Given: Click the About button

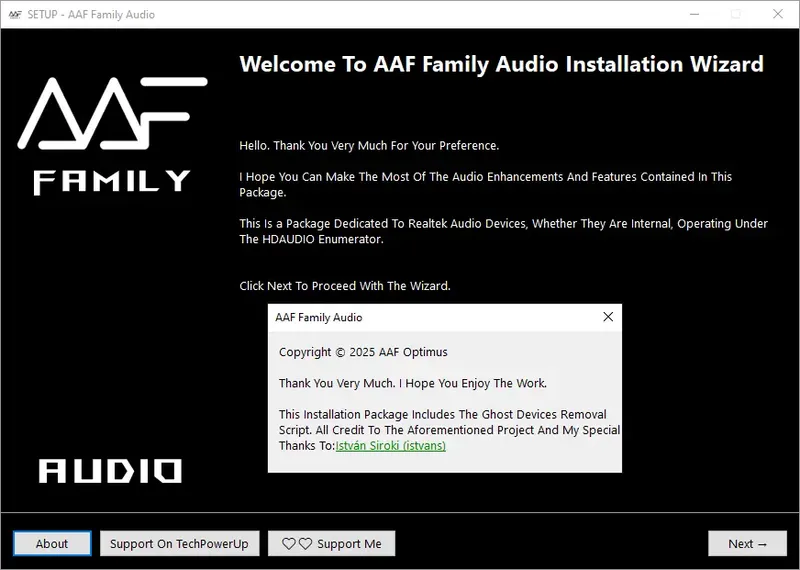Looking at the screenshot, I should (52, 543).
